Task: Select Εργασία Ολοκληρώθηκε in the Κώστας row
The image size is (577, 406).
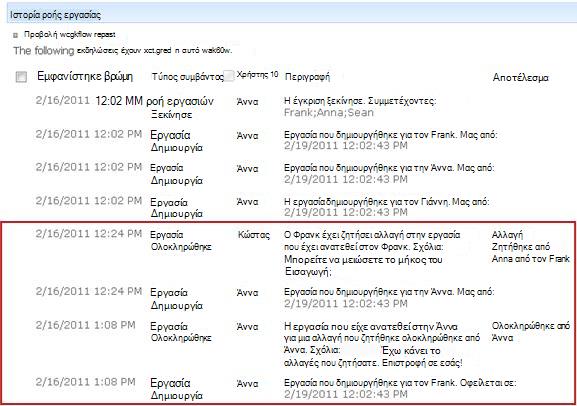Action: point(181,241)
